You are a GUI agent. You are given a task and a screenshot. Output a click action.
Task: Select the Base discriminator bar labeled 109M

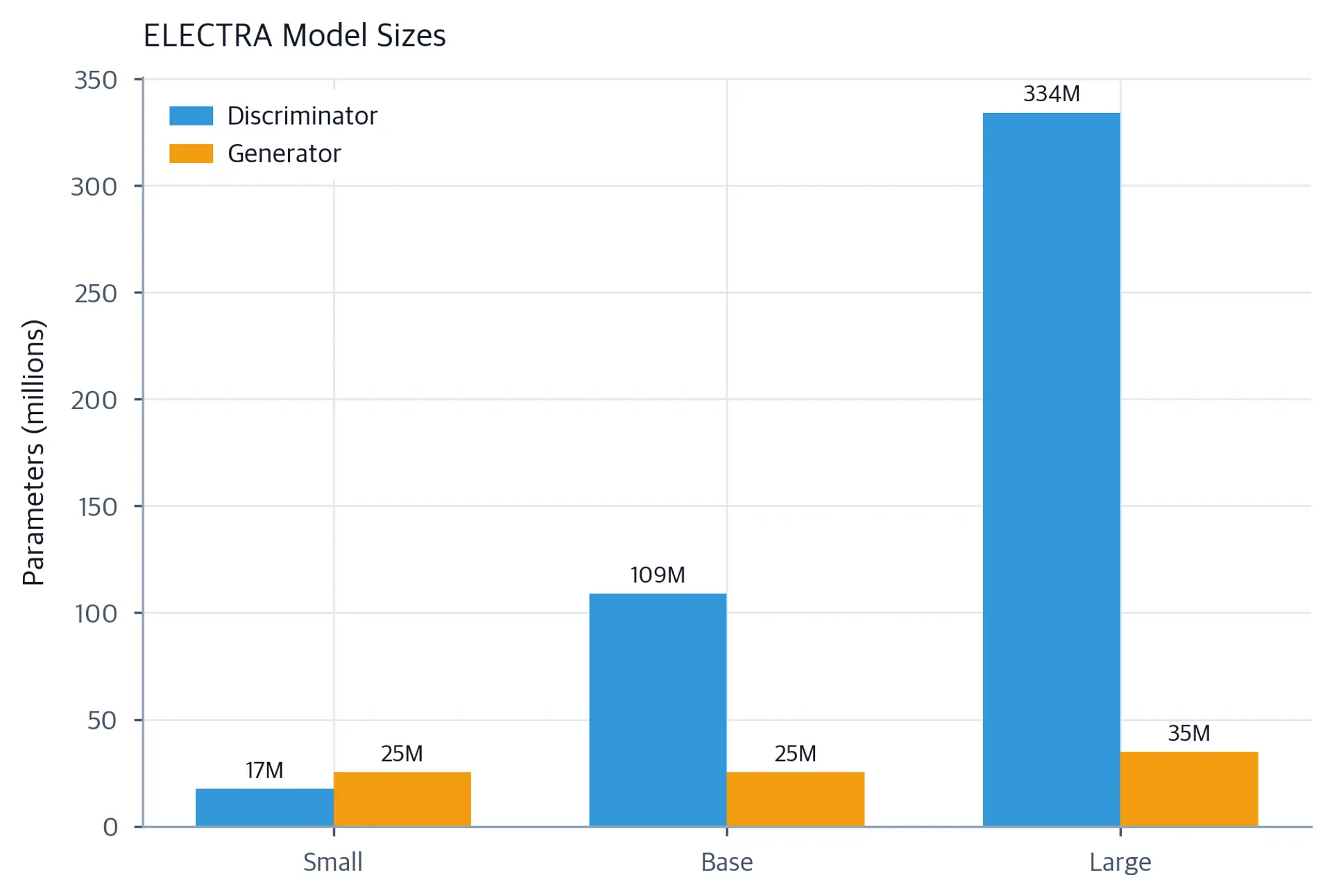point(658,709)
